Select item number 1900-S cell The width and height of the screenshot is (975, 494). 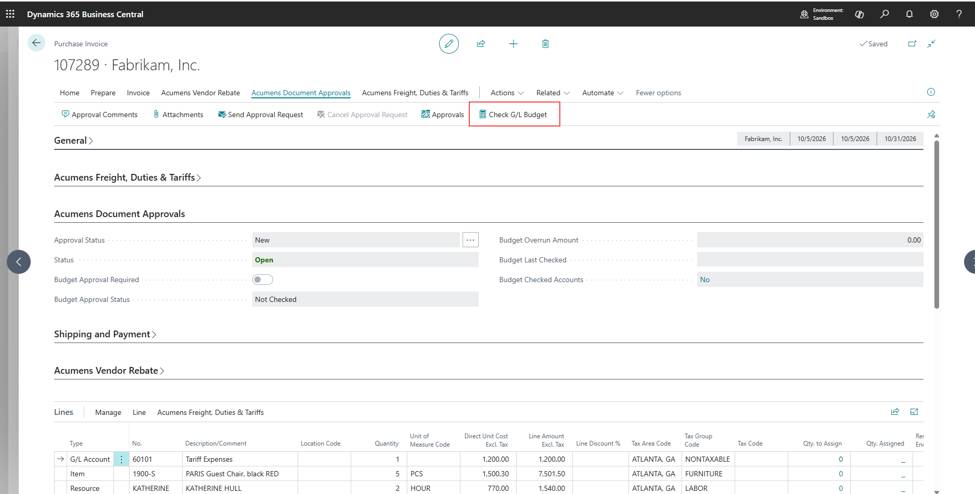pos(155,473)
